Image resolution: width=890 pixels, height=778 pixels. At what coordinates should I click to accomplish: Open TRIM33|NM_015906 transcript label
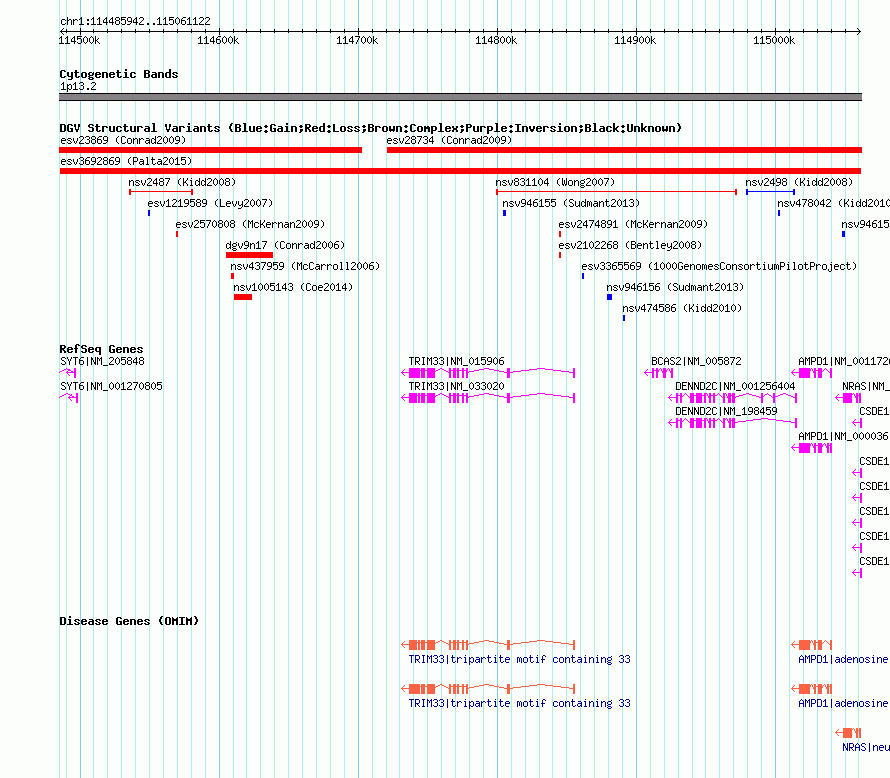pos(456,361)
